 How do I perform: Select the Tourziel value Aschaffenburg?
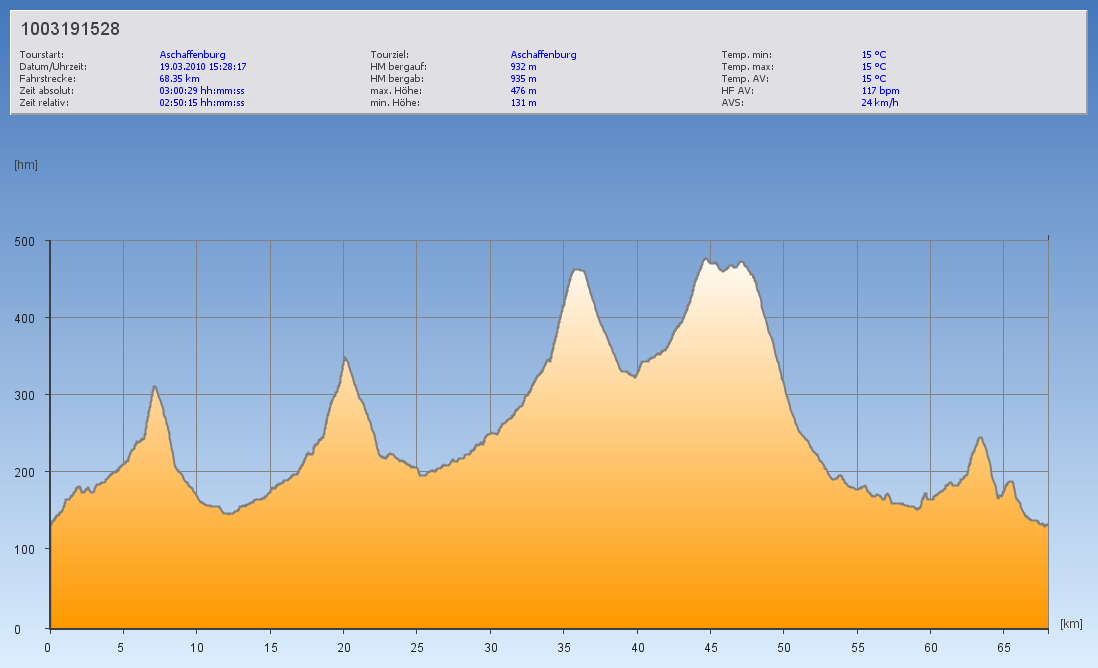pos(543,55)
